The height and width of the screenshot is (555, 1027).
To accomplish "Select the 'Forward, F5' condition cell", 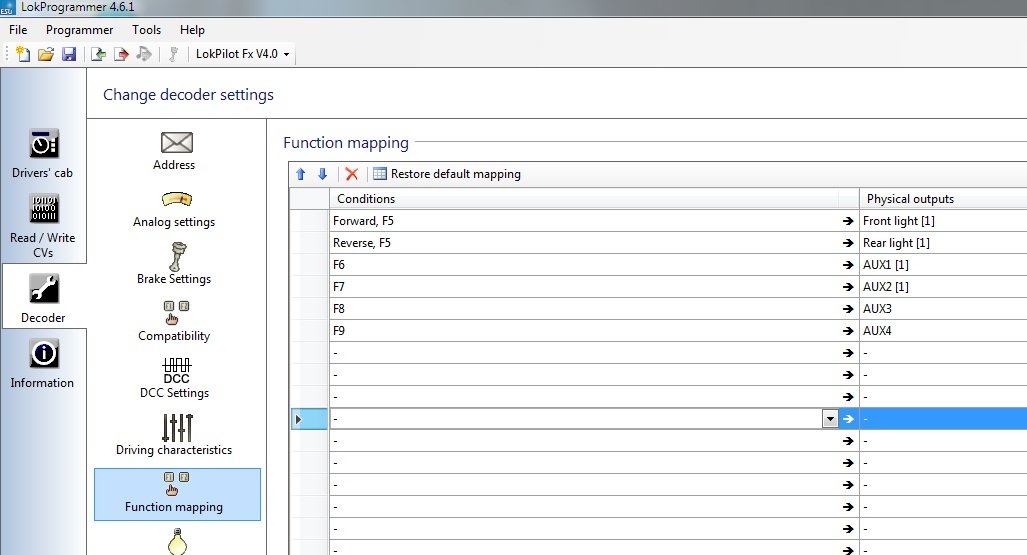I will point(584,221).
